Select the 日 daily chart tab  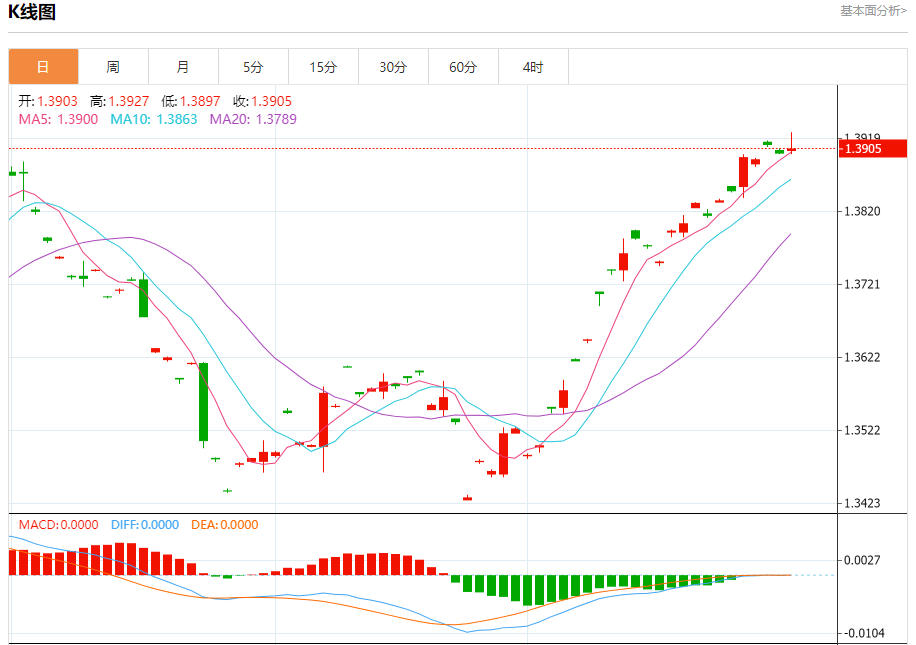(43, 67)
